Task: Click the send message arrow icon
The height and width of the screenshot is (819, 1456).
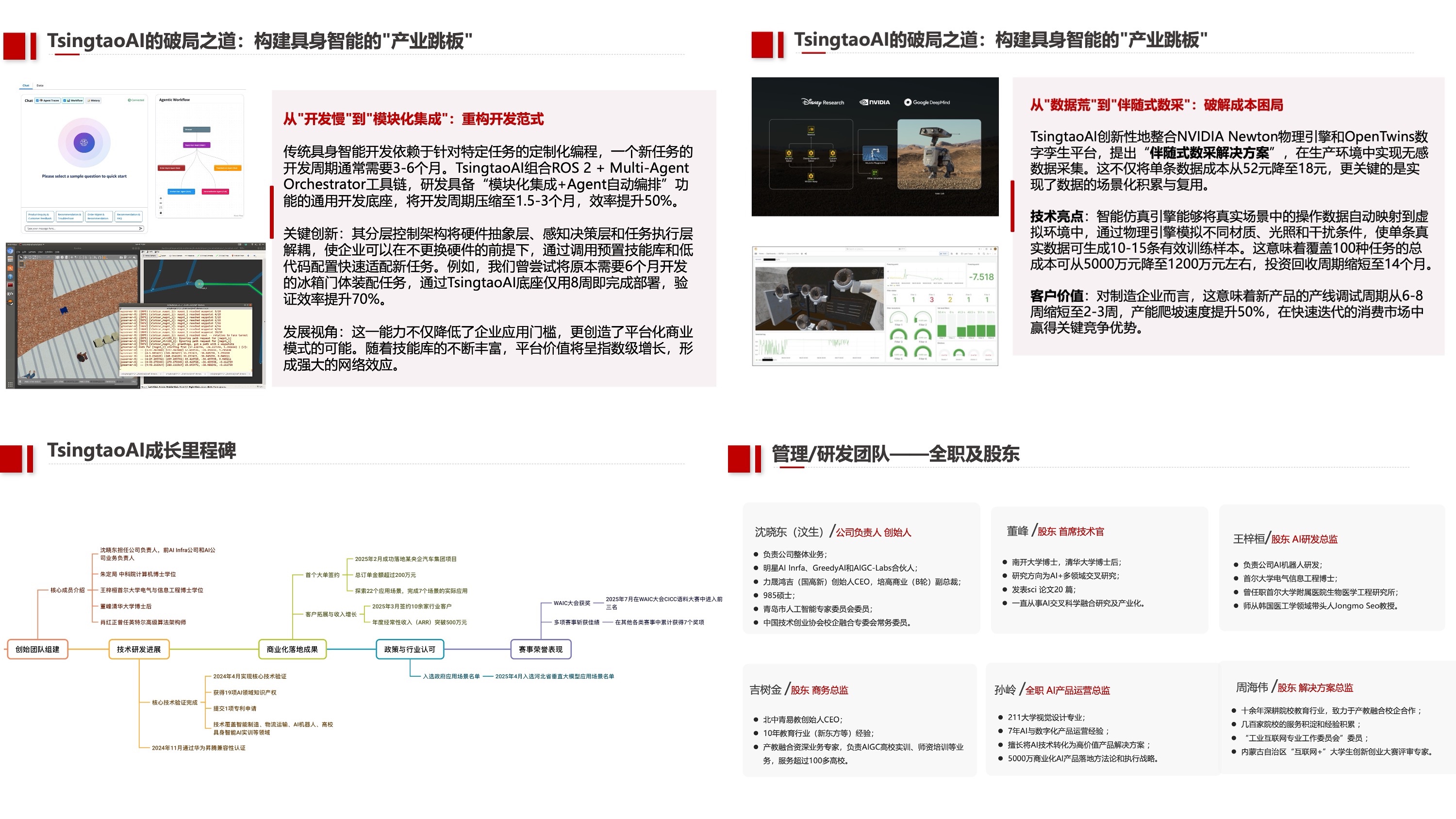Action: pos(140,229)
